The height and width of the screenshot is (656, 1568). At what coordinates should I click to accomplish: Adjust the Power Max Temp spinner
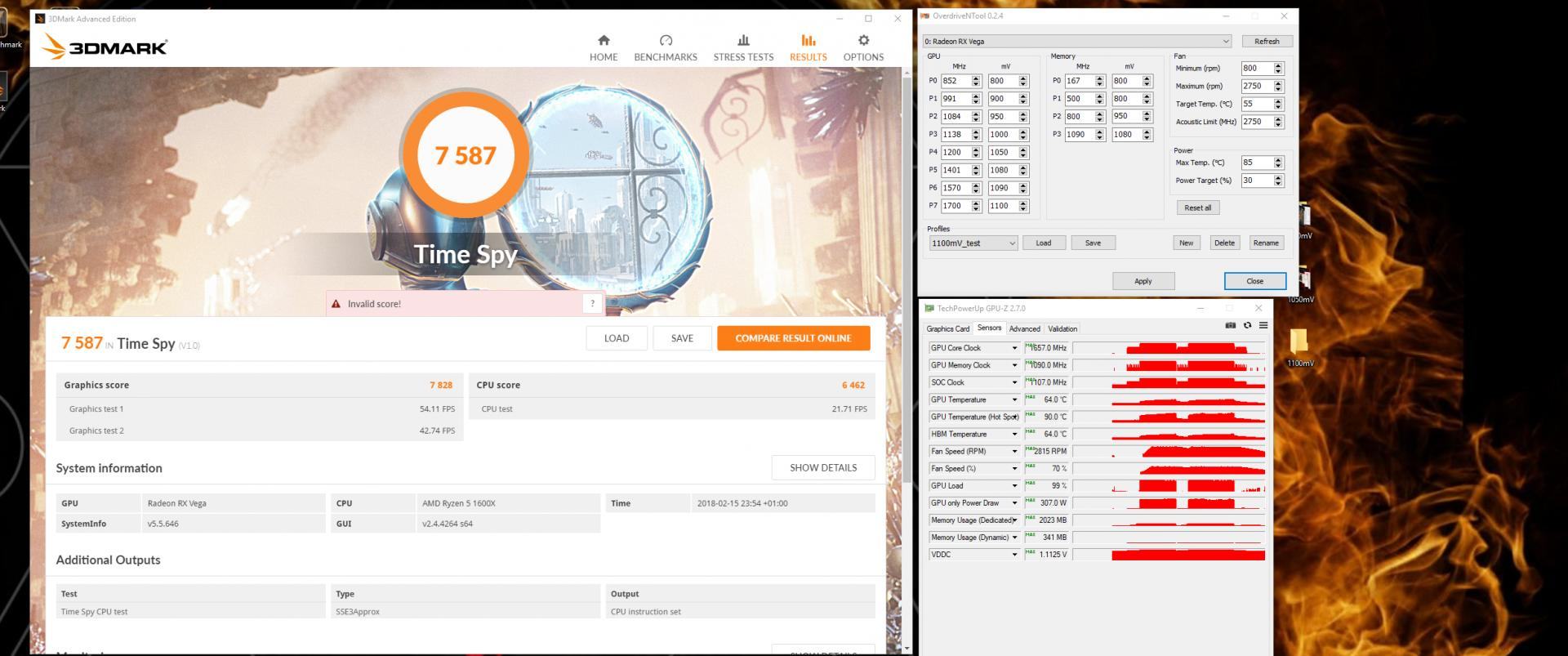pyautogui.click(x=1278, y=163)
